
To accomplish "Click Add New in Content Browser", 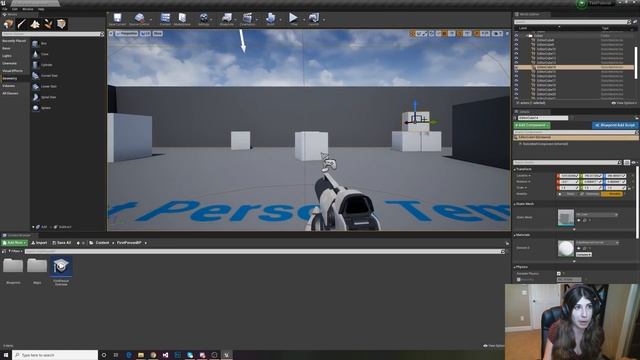I will tap(14, 243).
